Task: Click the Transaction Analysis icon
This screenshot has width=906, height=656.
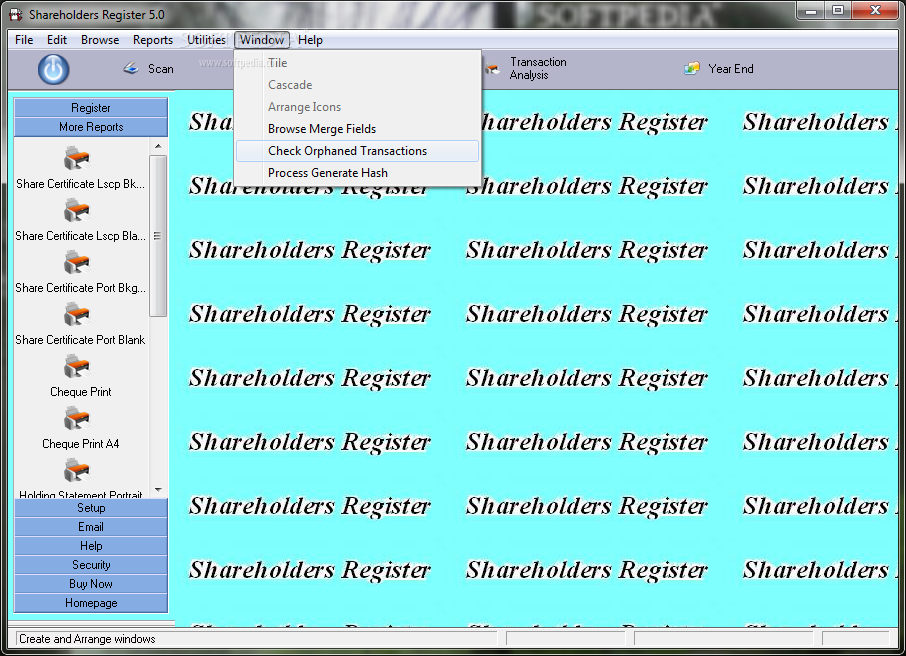Action: (x=492, y=69)
